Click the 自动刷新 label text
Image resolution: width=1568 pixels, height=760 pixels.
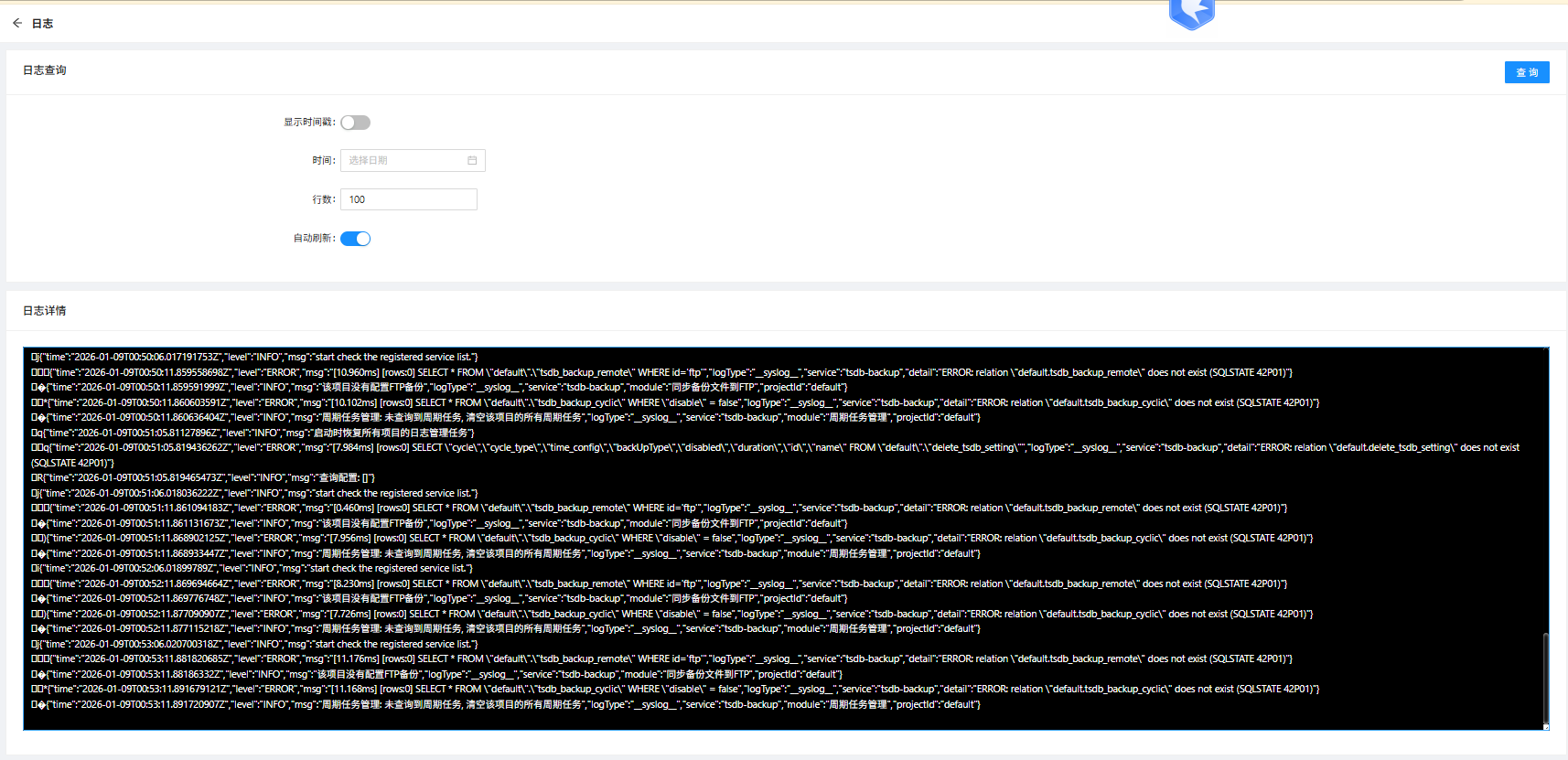[313, 239]
